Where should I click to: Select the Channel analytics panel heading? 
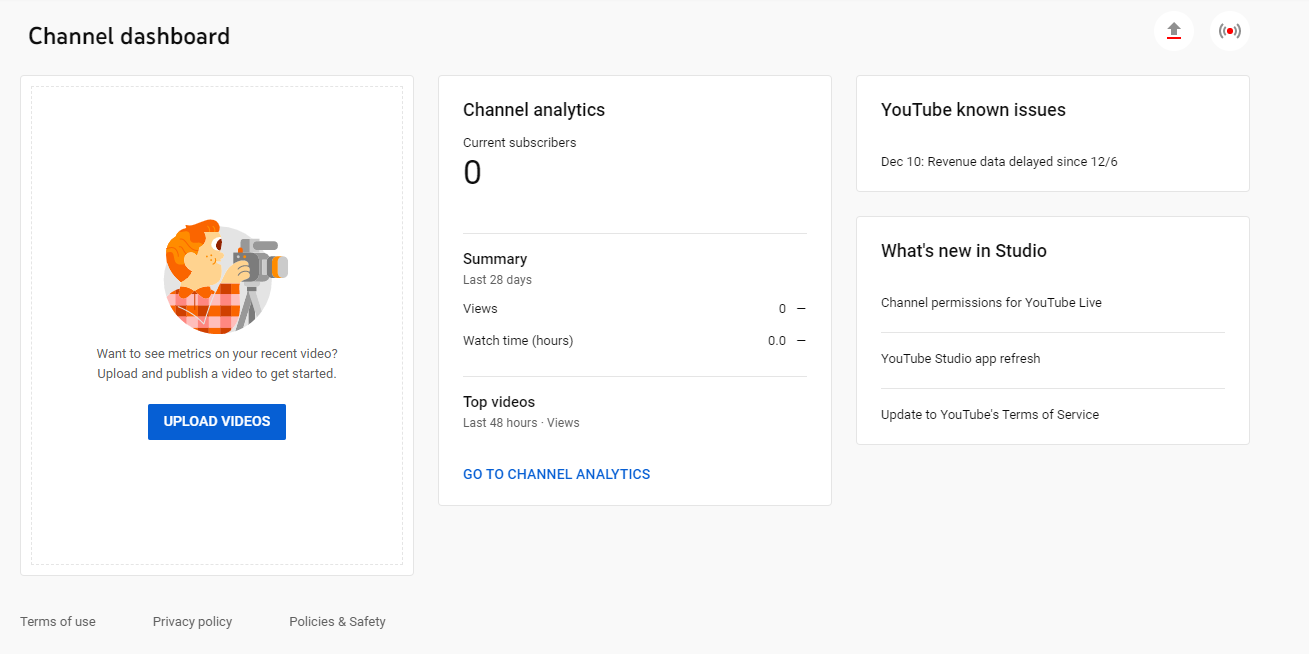[534, 109]
